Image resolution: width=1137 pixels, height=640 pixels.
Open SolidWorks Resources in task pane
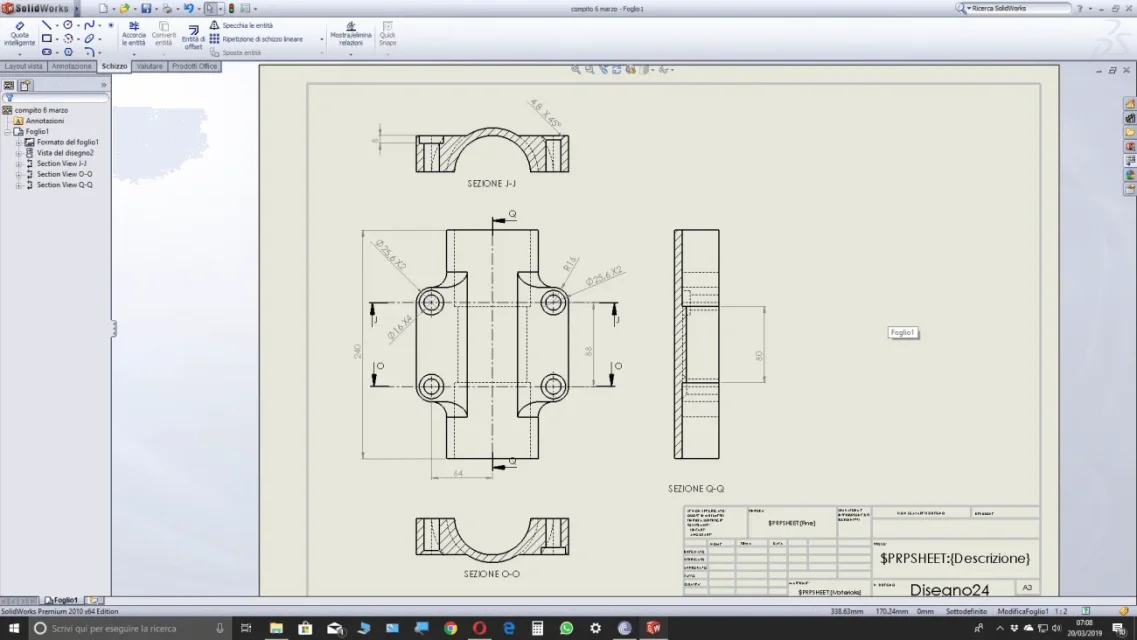click(1130, 104)
